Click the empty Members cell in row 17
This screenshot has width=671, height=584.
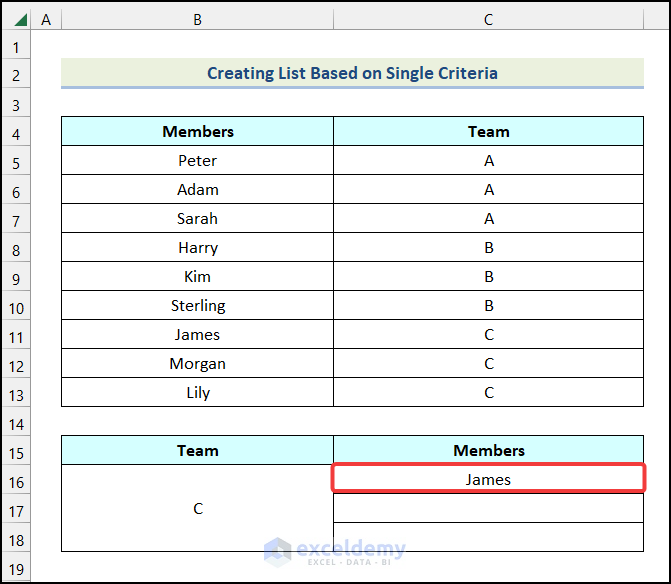[488, 509]
